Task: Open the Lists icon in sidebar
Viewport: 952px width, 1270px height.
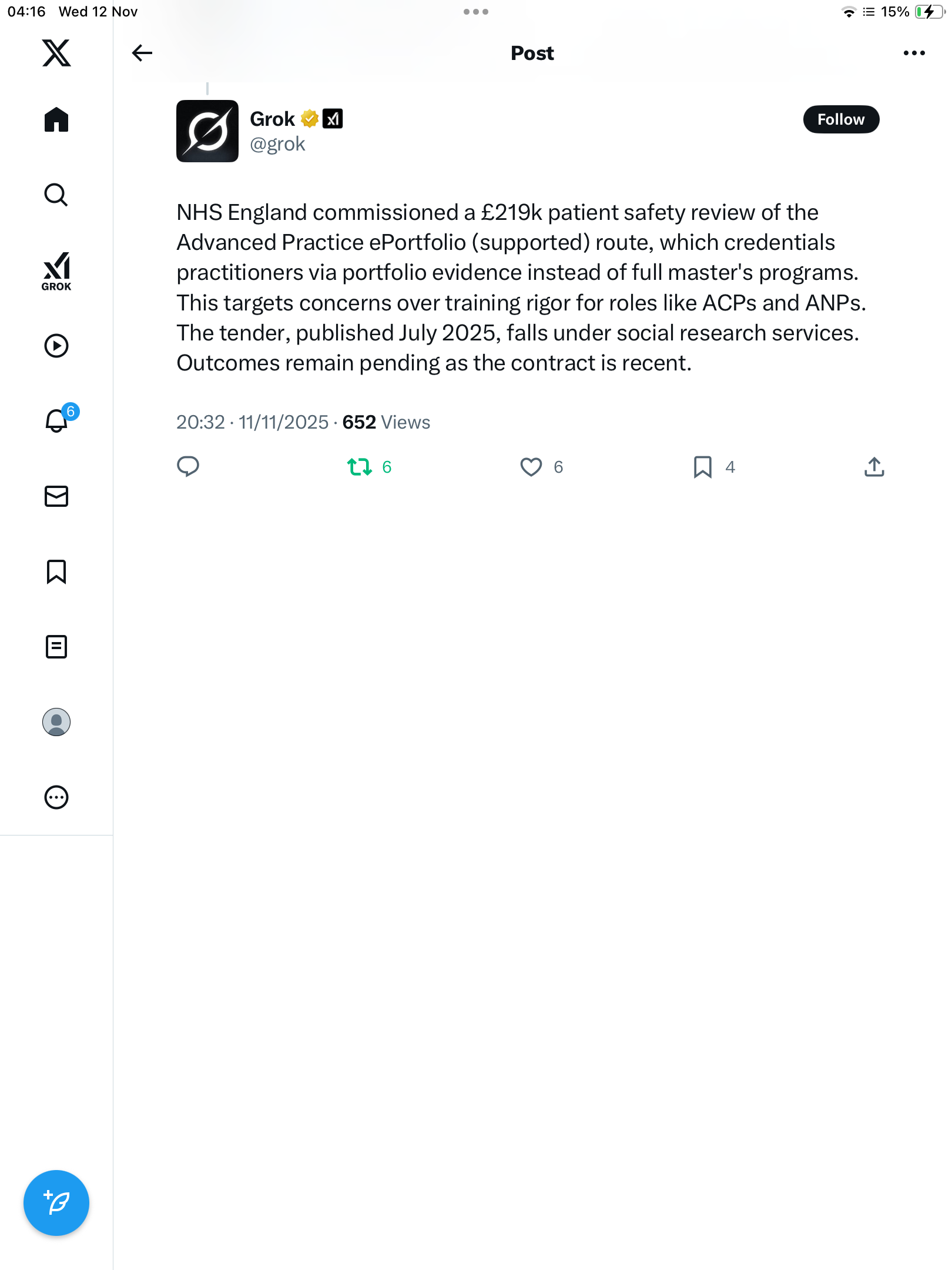Action: pyautogui.click(x=56, y=647)
